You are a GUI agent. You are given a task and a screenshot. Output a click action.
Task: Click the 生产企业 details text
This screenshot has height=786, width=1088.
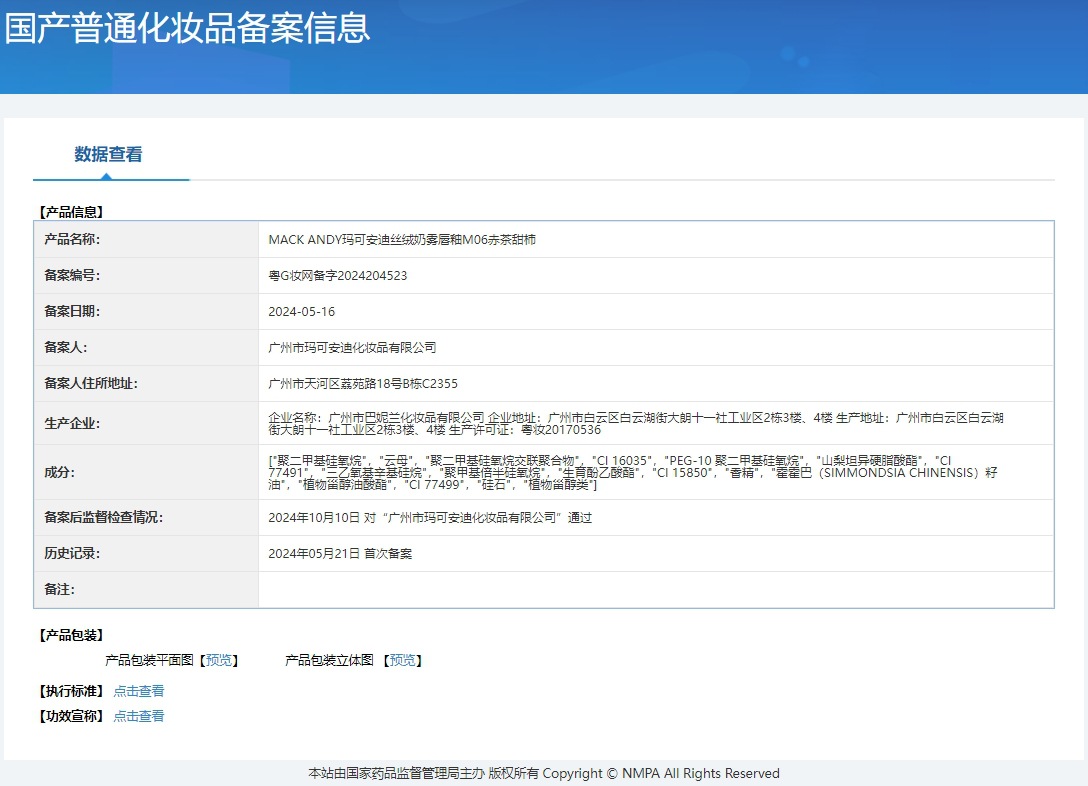point(636,423)
